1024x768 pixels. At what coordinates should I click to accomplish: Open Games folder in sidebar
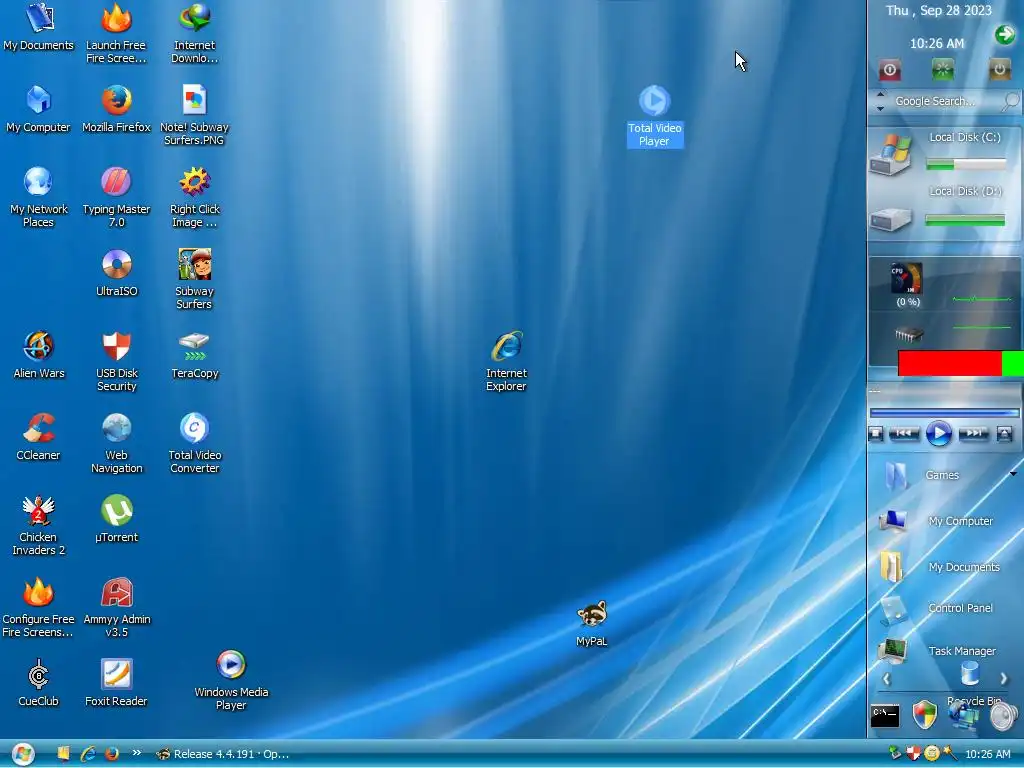(x=921, y=475)
